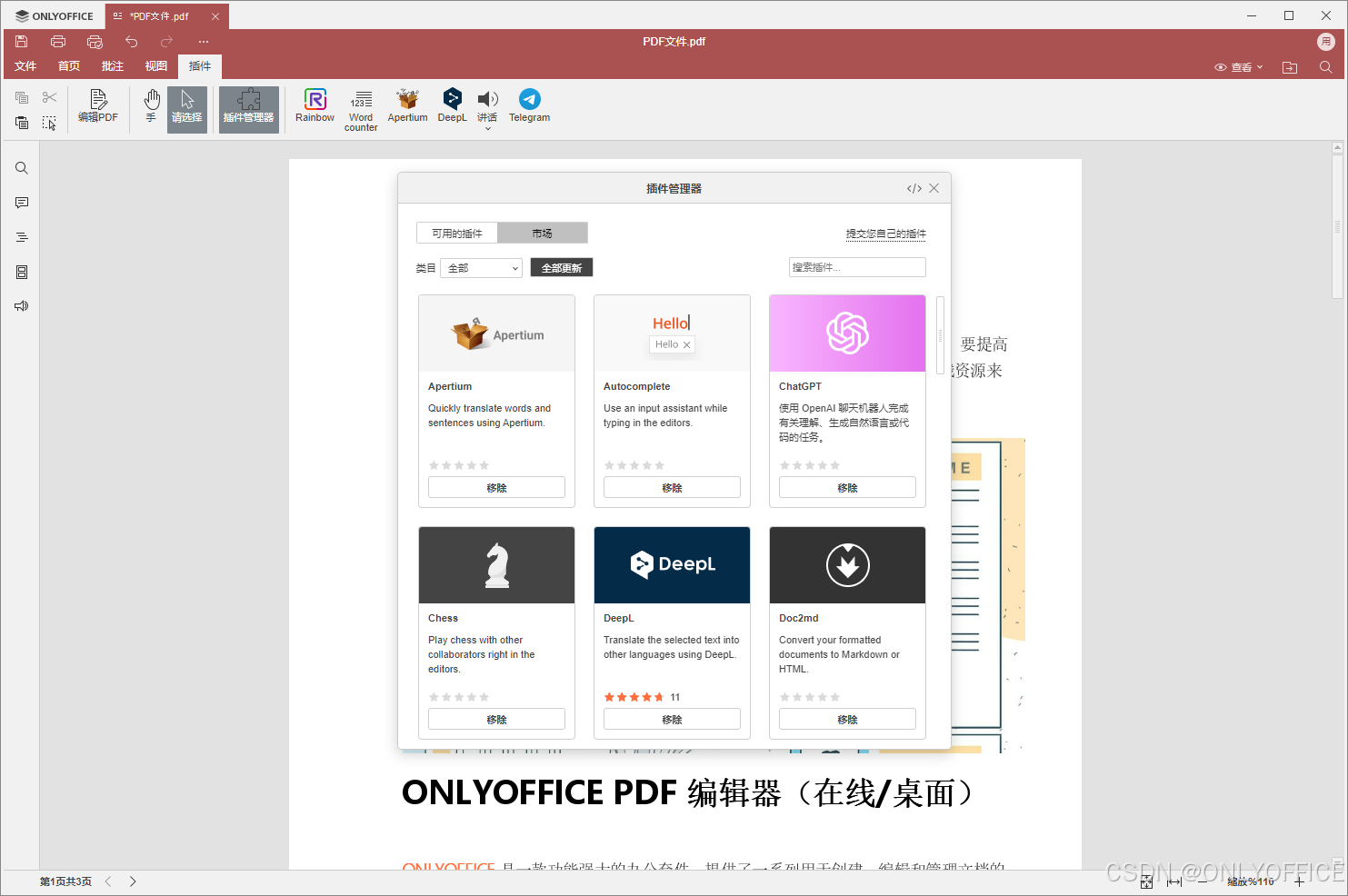This screenshot has height=896, width=1348.
Task: Open the Chess plugin card image
Action: [496, 565]
